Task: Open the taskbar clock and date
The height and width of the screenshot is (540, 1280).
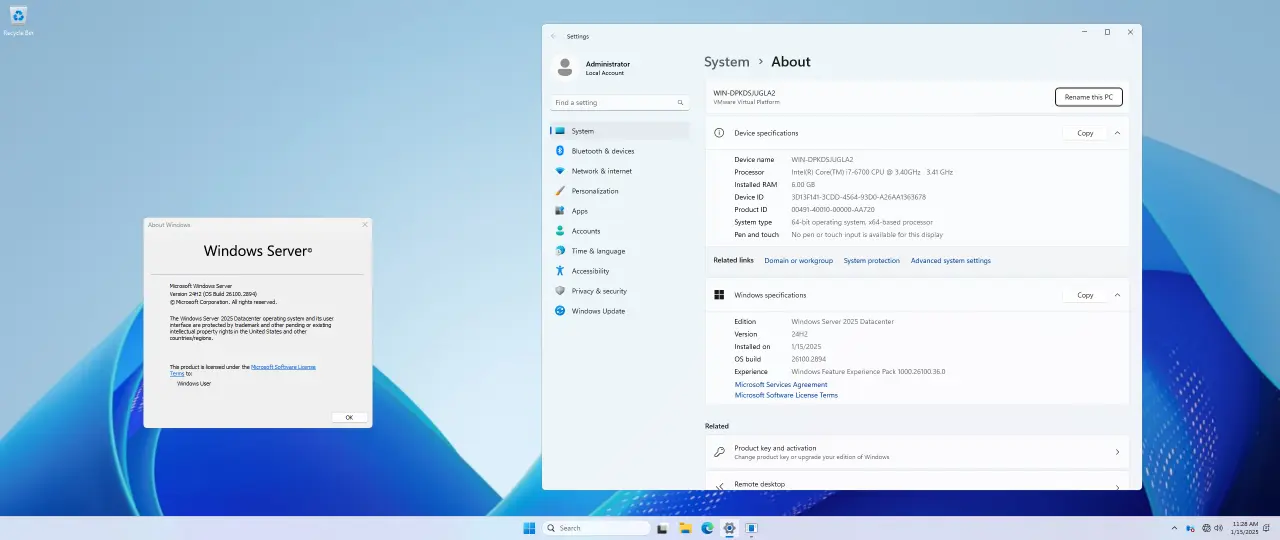Action: coord(1245,528)
